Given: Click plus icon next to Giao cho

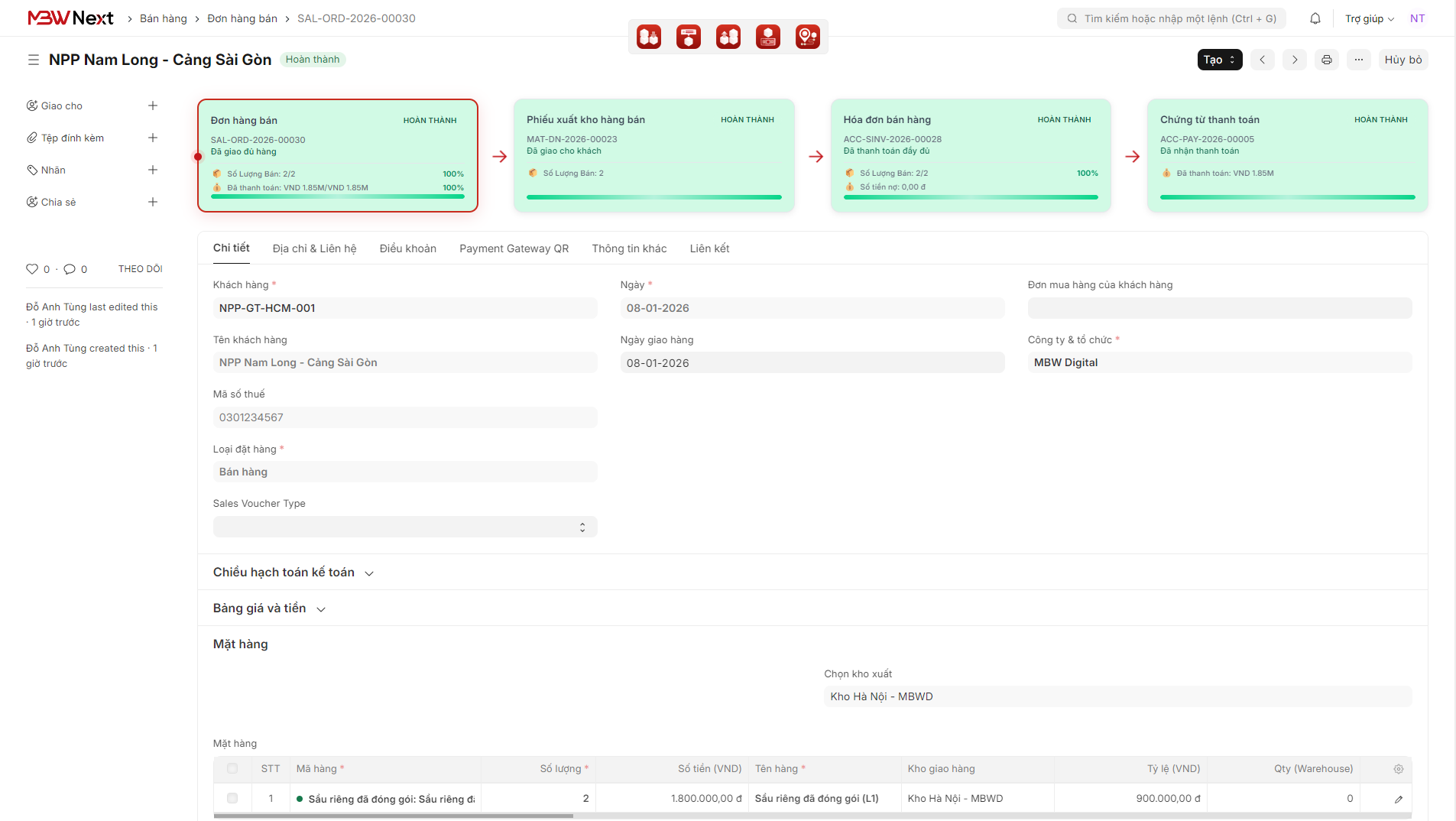Looking at the screenshot, I should (x=153, y=105).
